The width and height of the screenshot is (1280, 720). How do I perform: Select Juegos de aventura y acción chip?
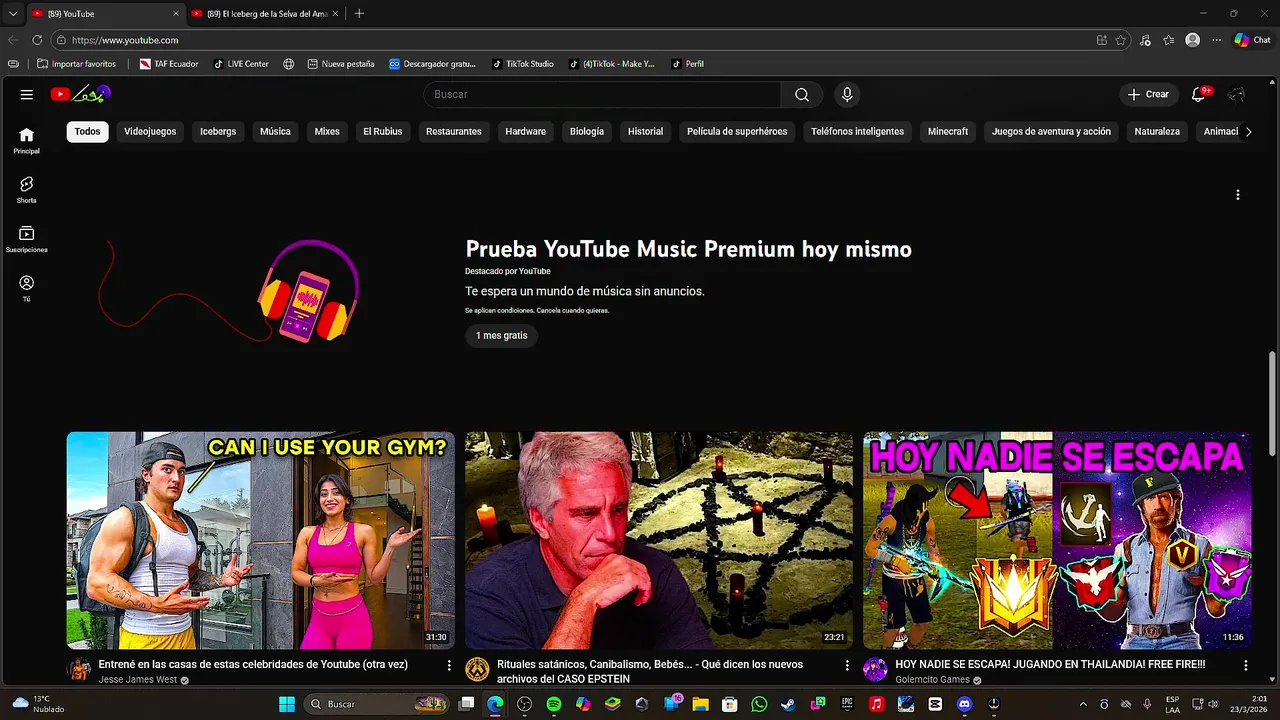1051,132
